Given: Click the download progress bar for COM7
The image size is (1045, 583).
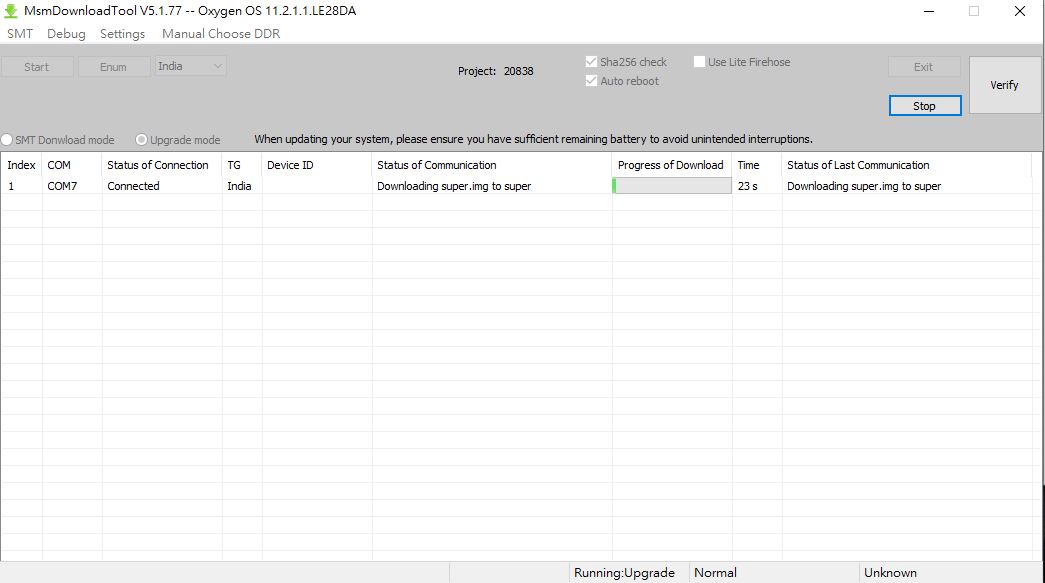Looking at the screenshot, I should pyautogui.click(x=672, y=186).
